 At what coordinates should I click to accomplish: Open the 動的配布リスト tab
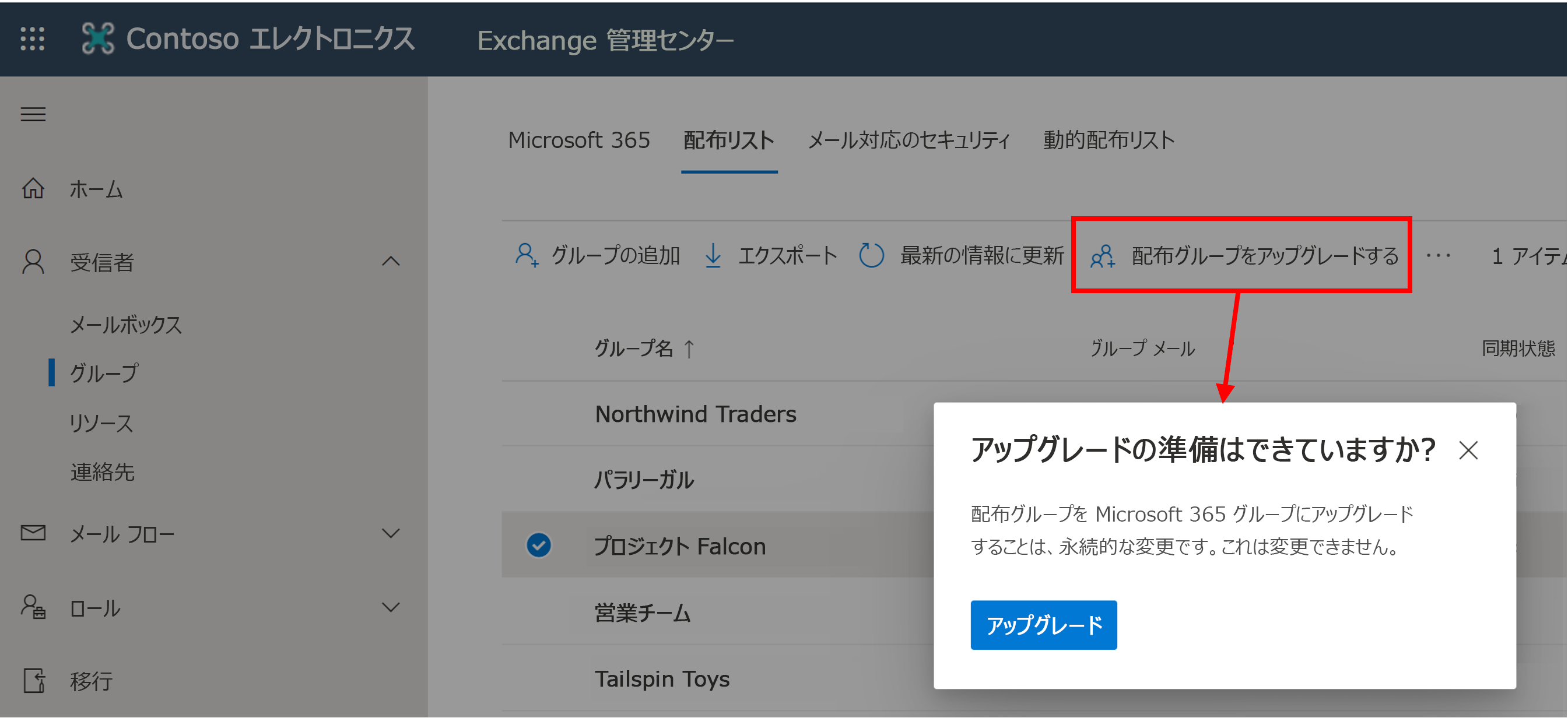pyautogui.click(x=1109, y=140)
